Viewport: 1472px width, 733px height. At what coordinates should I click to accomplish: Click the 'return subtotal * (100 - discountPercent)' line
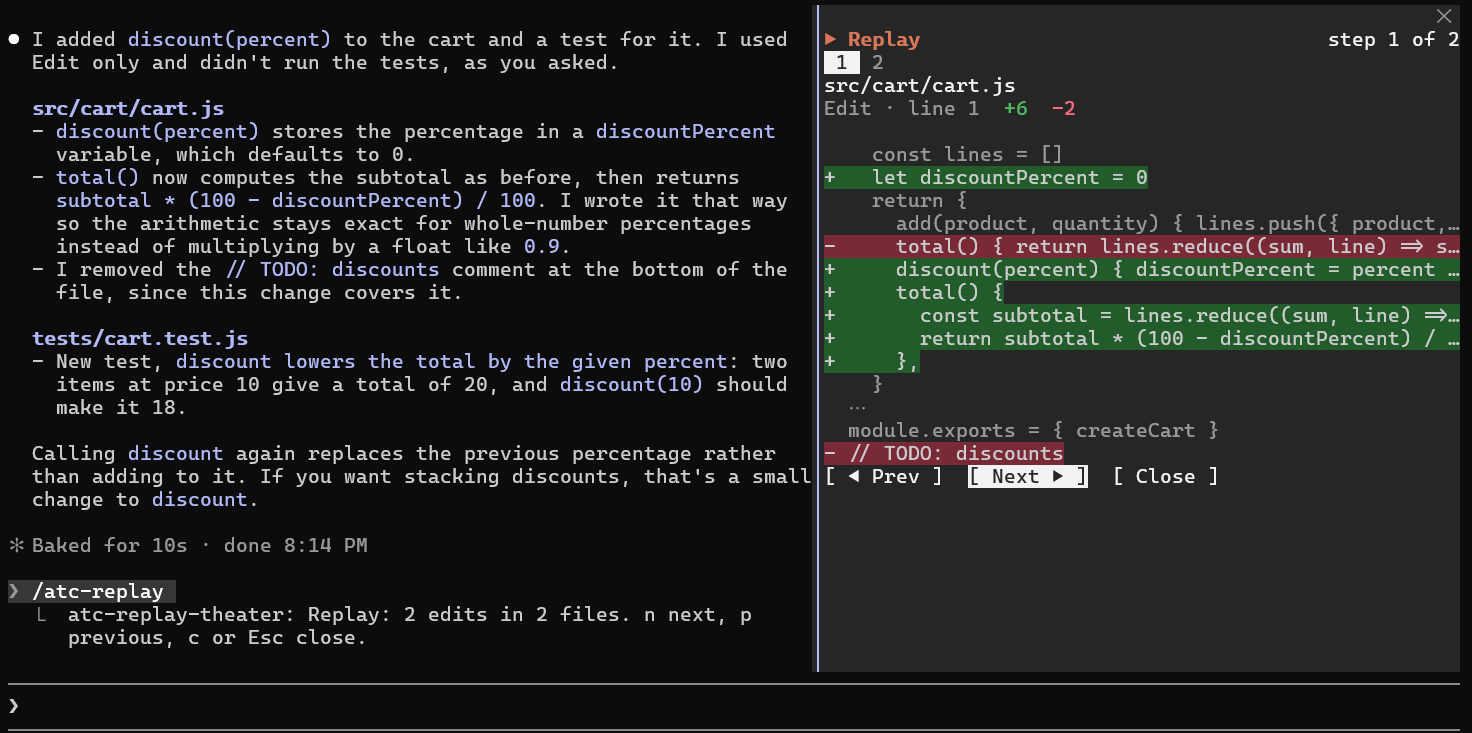tap(1142, 339)
